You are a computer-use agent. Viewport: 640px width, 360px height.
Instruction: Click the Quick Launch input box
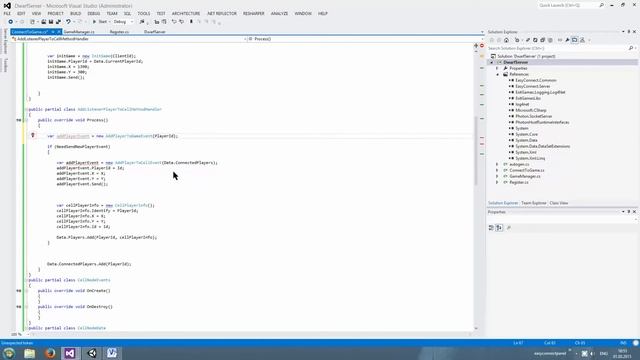tap(568, 5)
